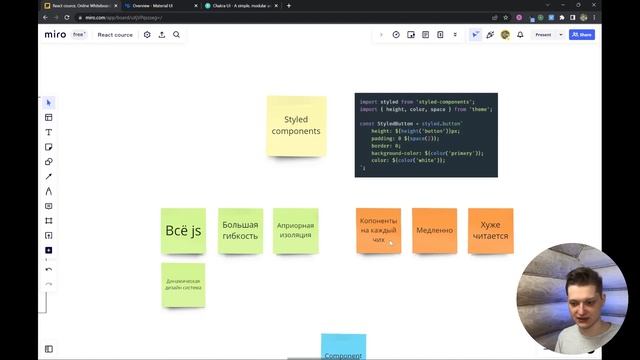Image resolution: width=640 pixels, height=360 pixels.
Task: Open the frames panel at bottom left
Action: (49, 349)
